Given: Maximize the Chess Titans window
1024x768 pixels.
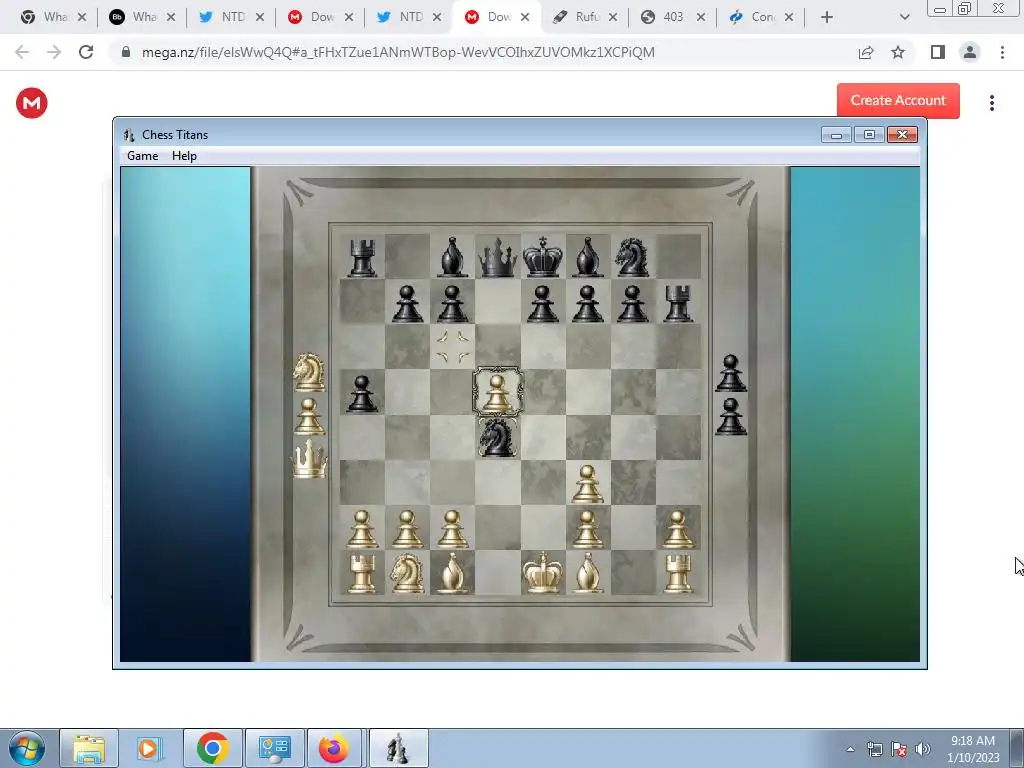Looking at the screenshot, I should pyautogui.click(x=869, y=135).
